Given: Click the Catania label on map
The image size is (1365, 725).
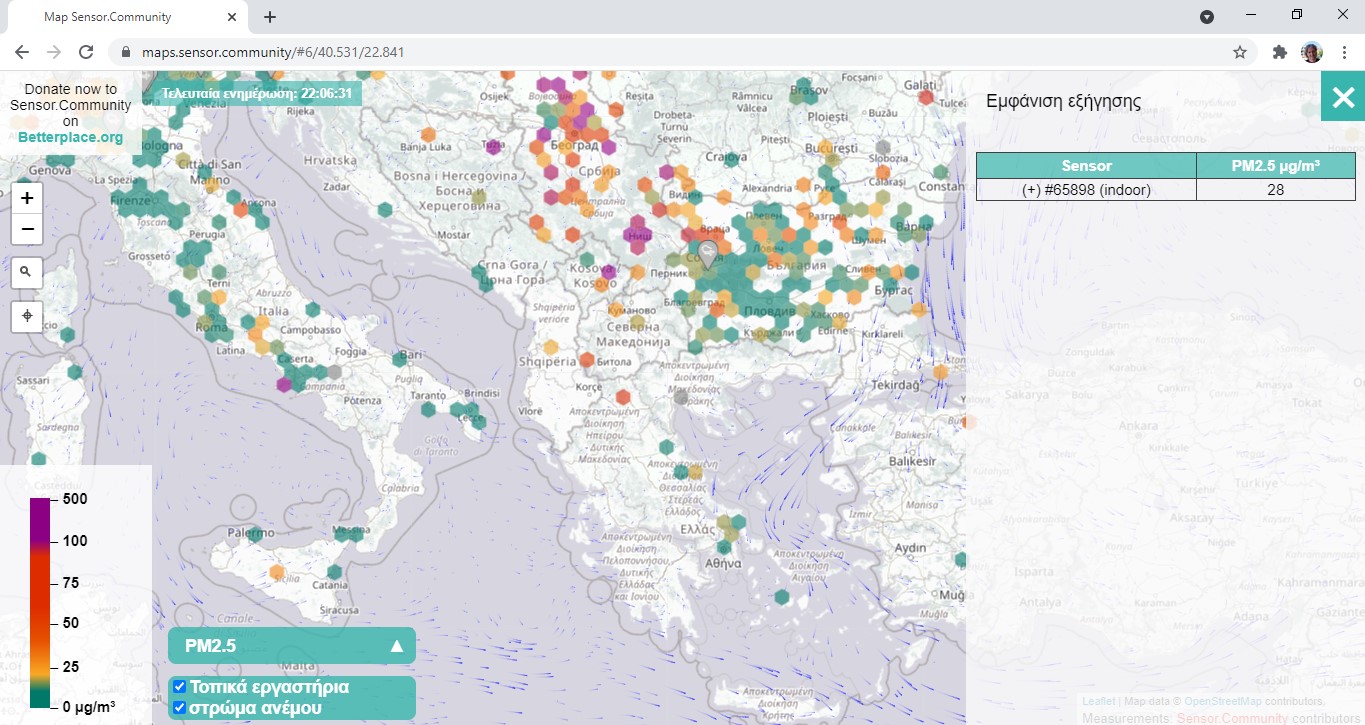Looking at the screenshot, I should coord(330,585).
